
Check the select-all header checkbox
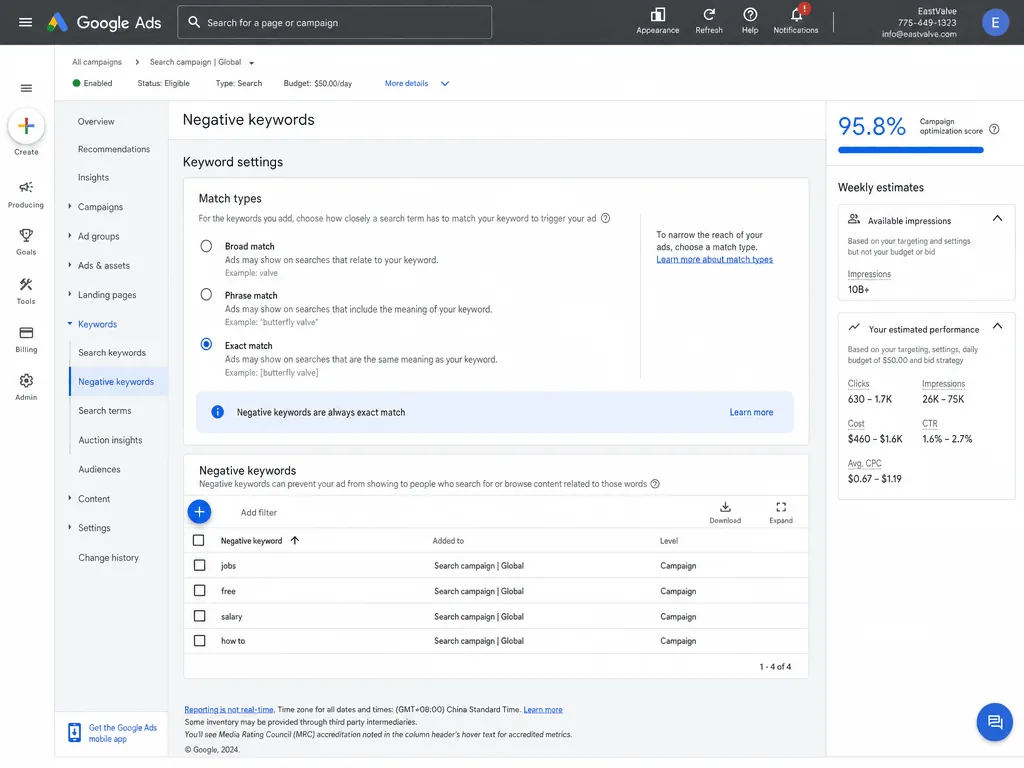coord(199,541)
